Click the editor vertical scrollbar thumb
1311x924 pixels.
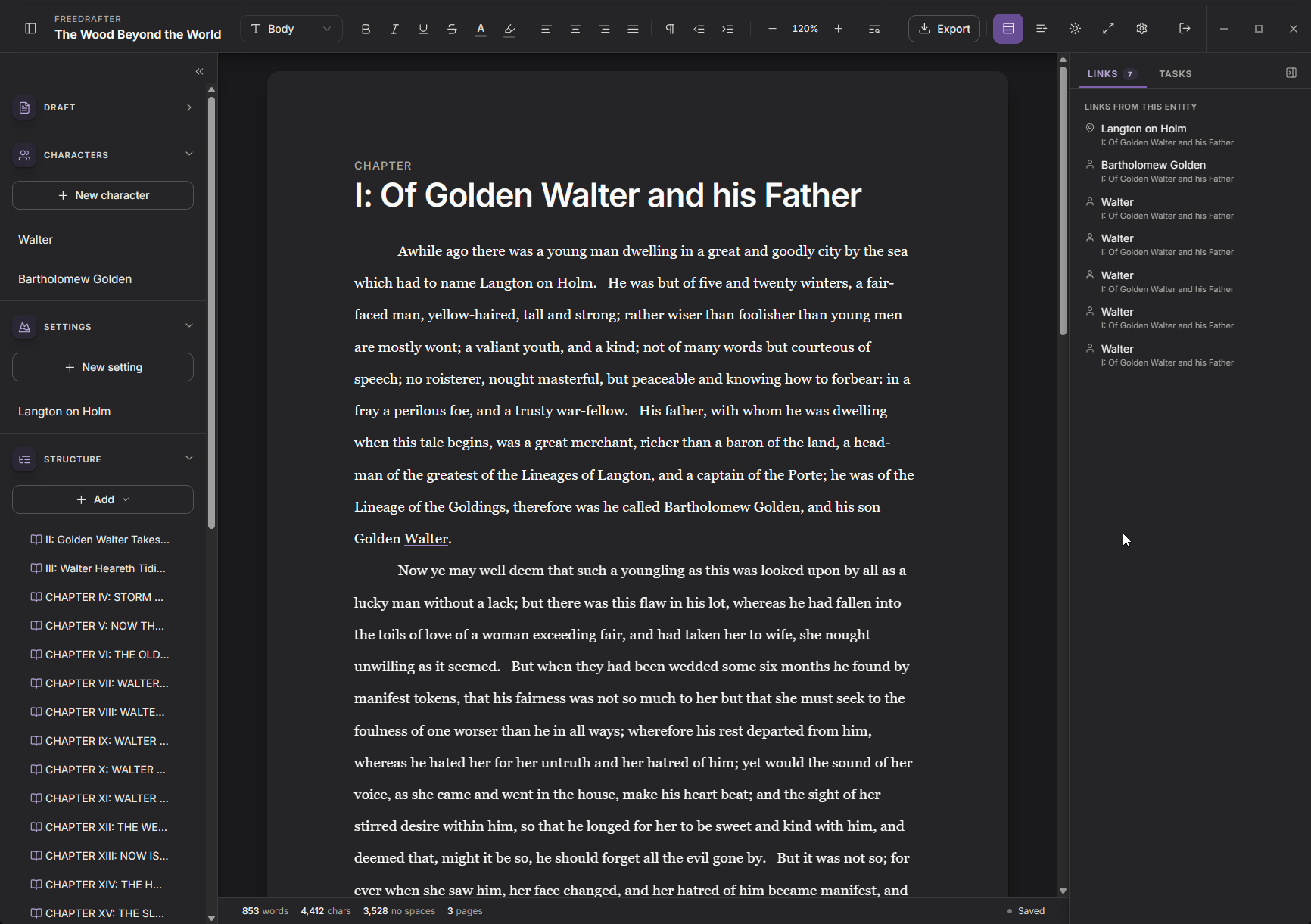tap(1063, 201)
